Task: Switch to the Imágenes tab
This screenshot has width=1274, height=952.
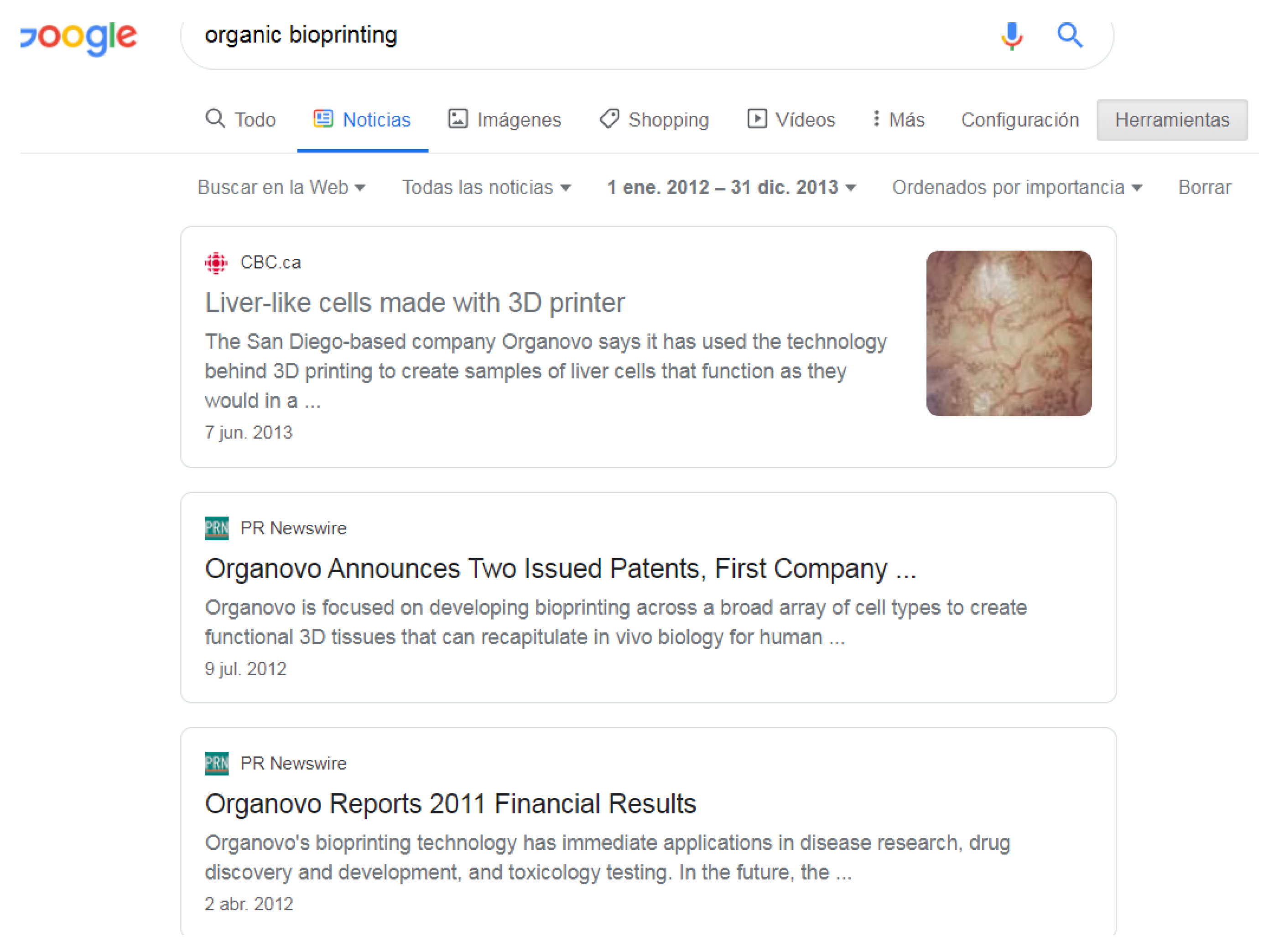Action: (x=504, y=119)
